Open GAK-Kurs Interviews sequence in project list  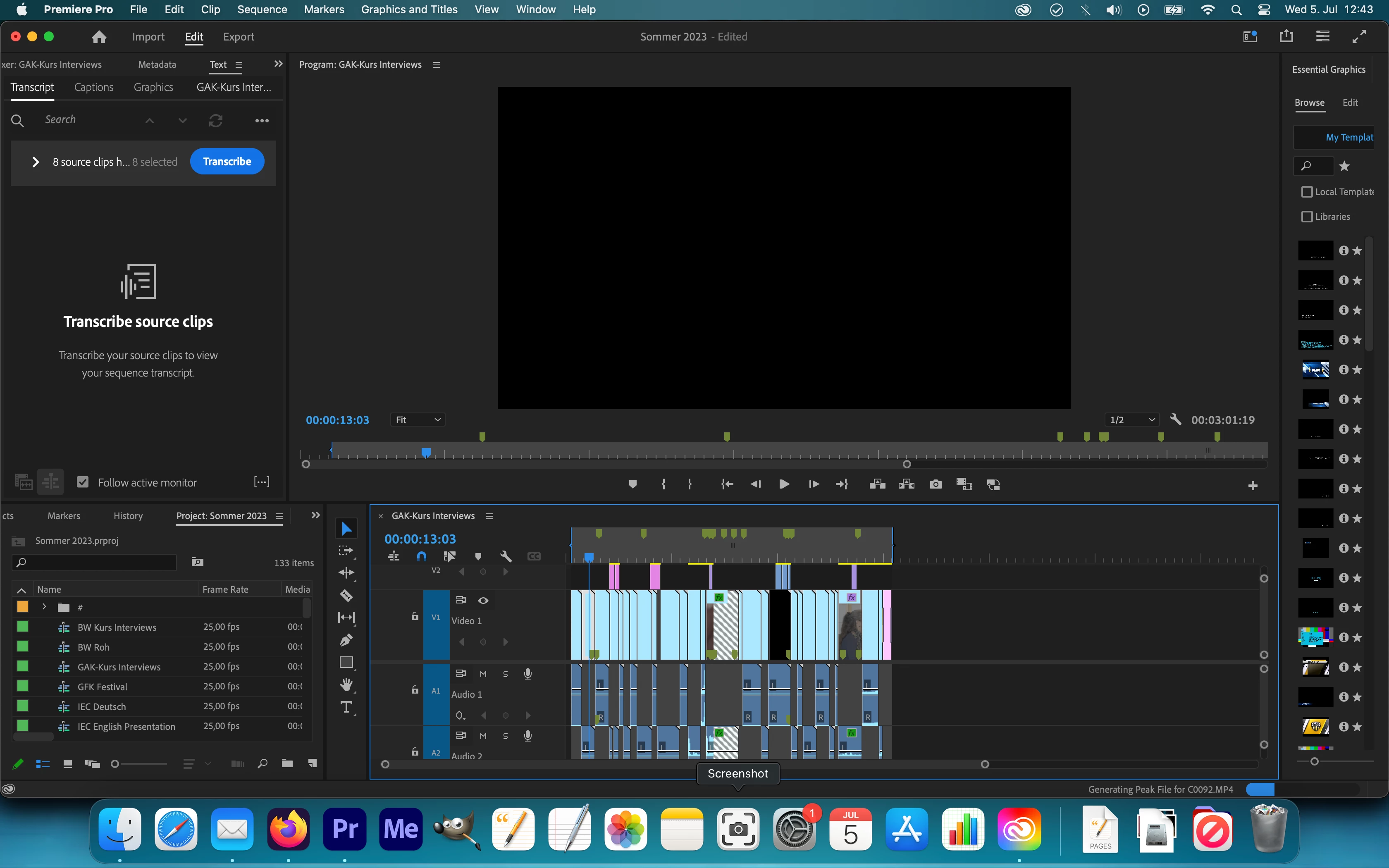coord(119,667)
